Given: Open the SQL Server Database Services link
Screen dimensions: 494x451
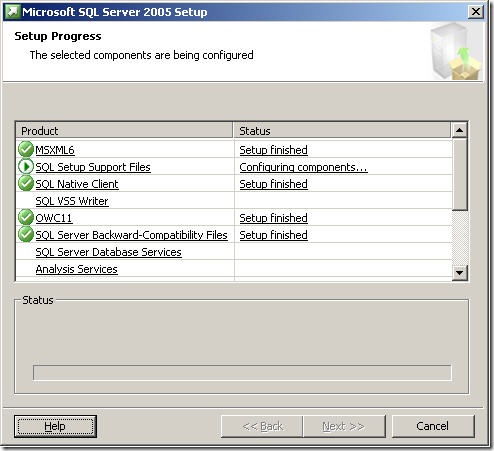Looking at the screenshot, I should coord(108,252).
